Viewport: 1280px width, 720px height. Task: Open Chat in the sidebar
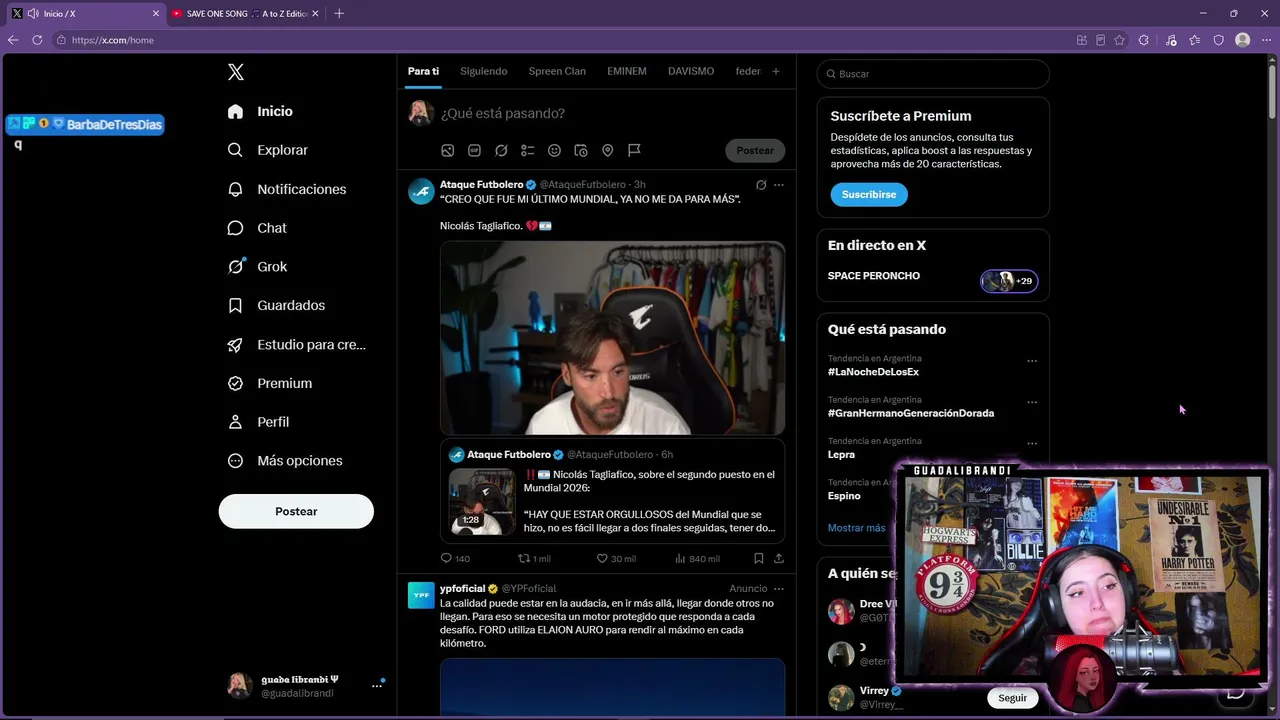tap(257, 228)
